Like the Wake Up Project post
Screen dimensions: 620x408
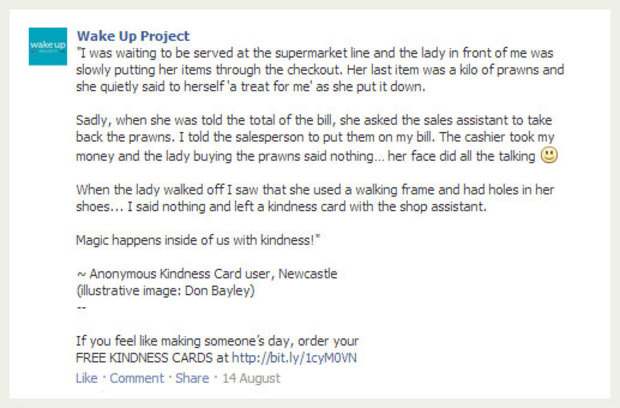(86, 378)
